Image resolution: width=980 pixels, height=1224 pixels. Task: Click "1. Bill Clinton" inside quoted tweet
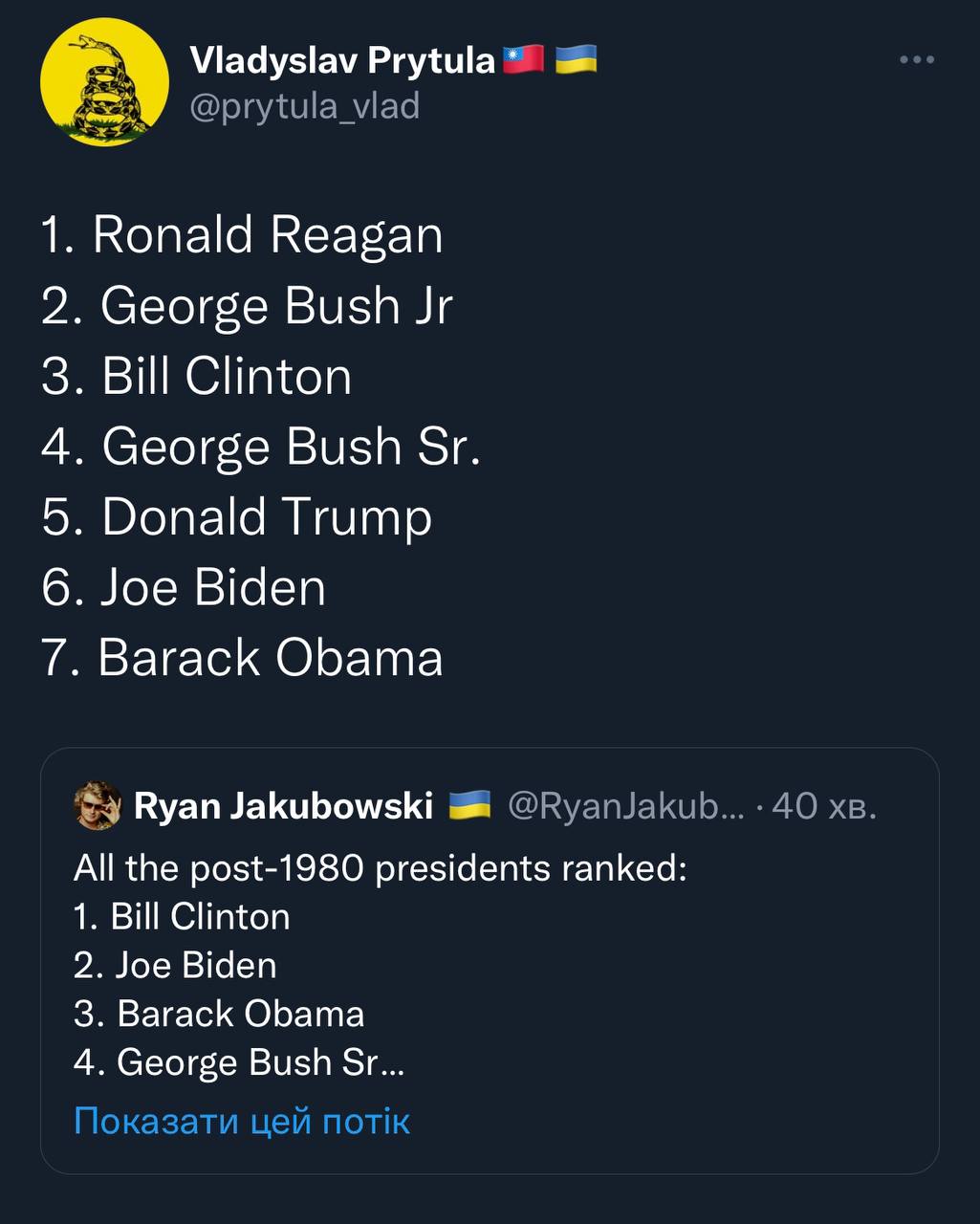coord(182,916)
